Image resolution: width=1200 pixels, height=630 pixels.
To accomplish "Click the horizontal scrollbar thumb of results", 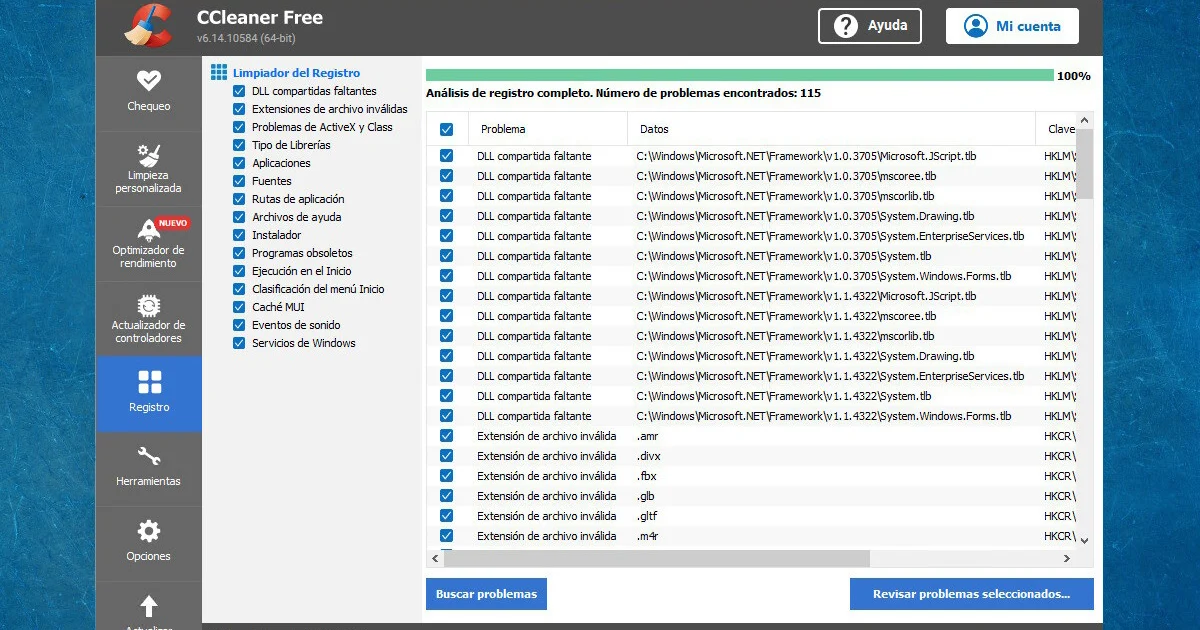I will point(657,558).
